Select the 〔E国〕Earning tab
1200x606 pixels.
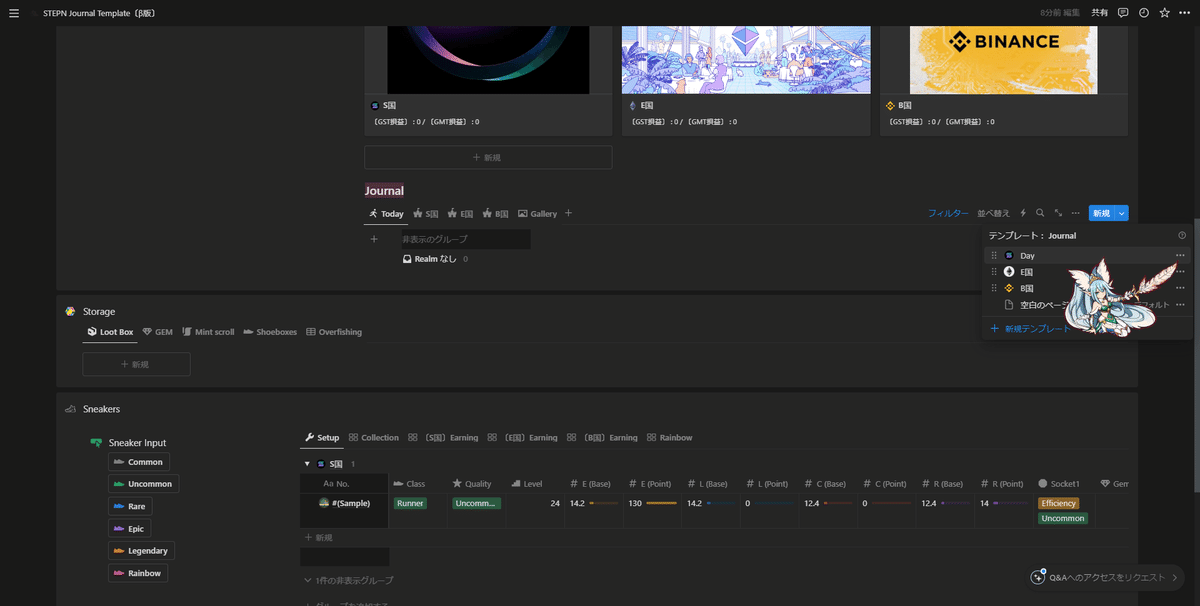(522, 438)
